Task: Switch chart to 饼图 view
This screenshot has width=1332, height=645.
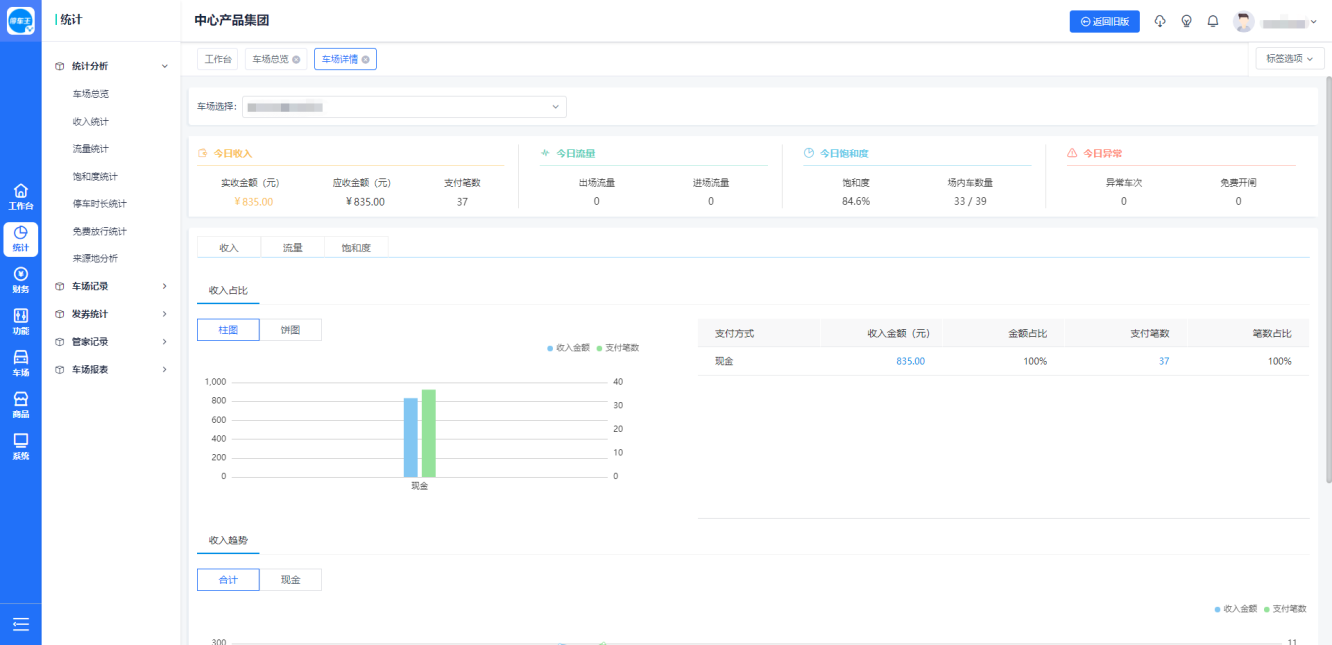Action: click(x=290, y=330)
